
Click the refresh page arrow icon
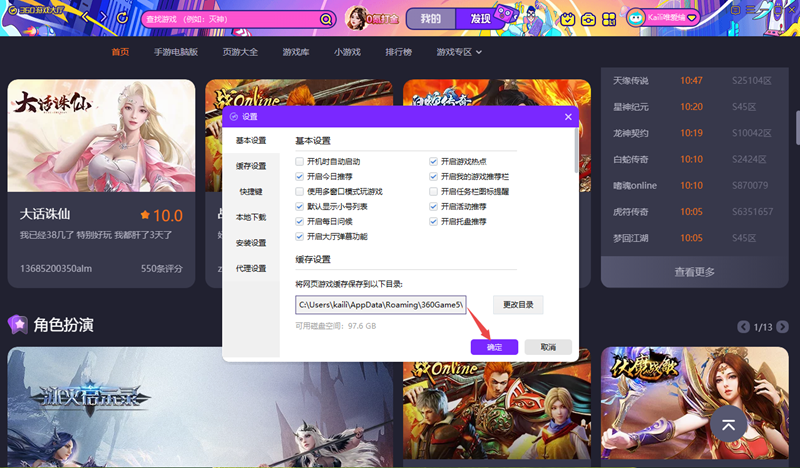(x=122, y=18)
